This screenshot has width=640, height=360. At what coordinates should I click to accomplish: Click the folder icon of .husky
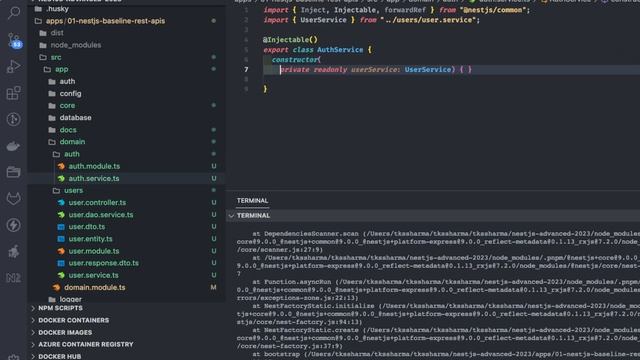(38, 9)
